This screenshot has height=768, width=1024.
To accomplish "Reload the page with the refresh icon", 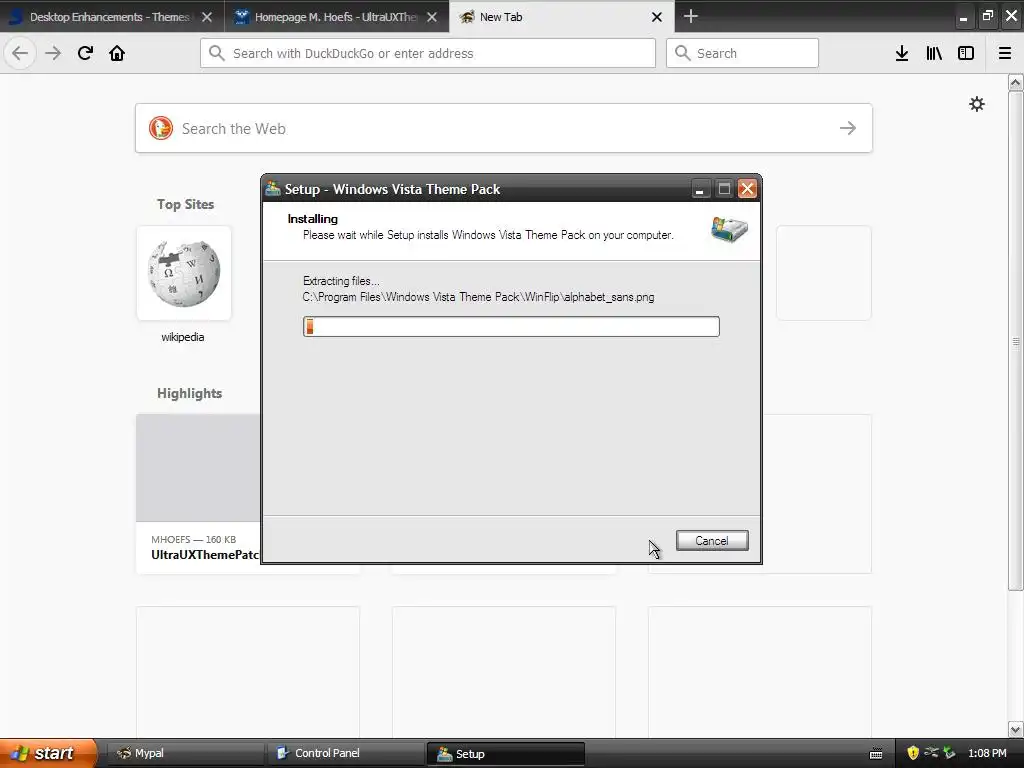I will (x=85, y=53).
